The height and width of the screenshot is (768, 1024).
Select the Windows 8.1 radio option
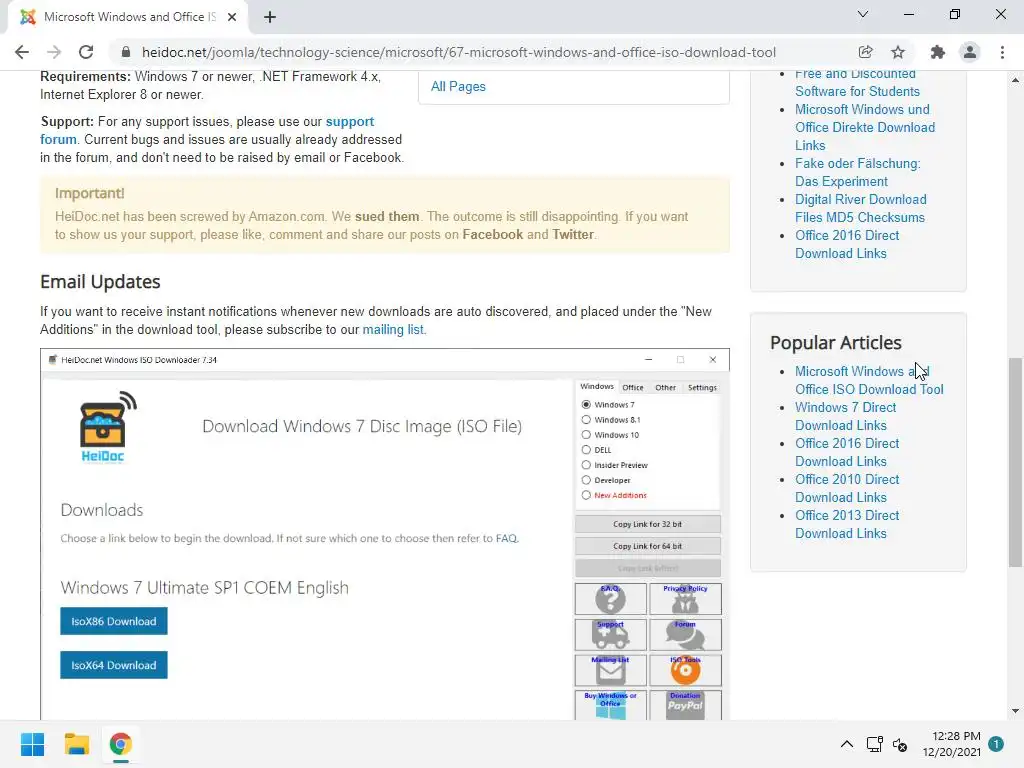(x=586, y=420)
